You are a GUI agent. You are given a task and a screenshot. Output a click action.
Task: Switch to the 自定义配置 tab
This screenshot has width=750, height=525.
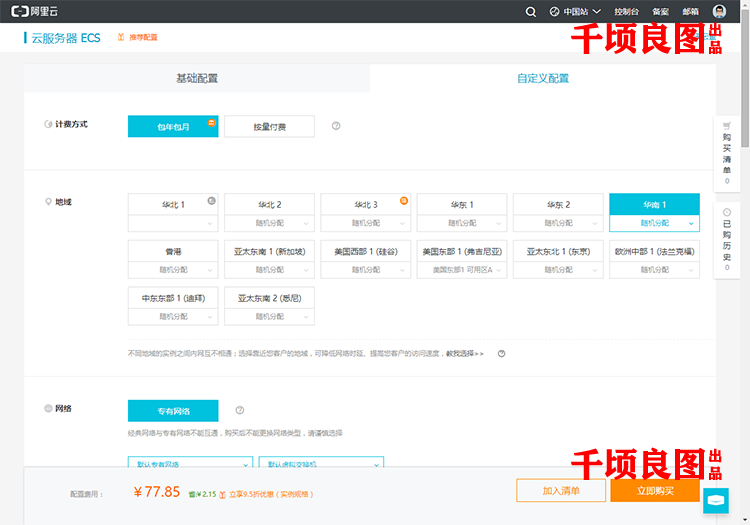[x=543, y=78]
